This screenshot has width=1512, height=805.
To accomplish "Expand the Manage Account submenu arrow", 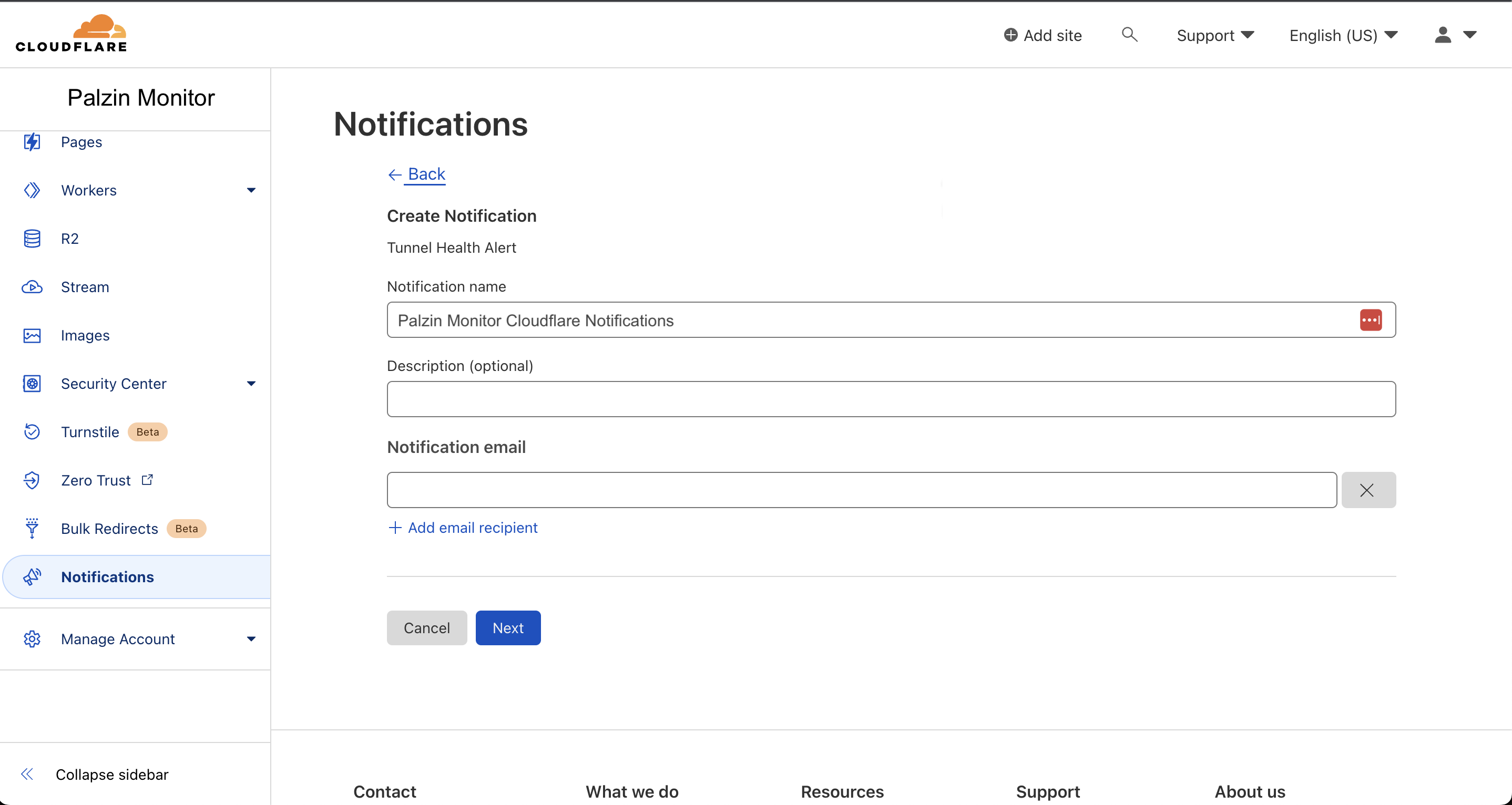I will tap(251, 639).
